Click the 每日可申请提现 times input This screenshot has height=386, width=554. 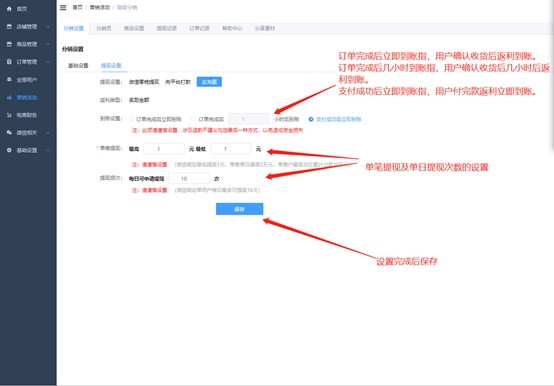pyautogui.click(x=189, y=179)
